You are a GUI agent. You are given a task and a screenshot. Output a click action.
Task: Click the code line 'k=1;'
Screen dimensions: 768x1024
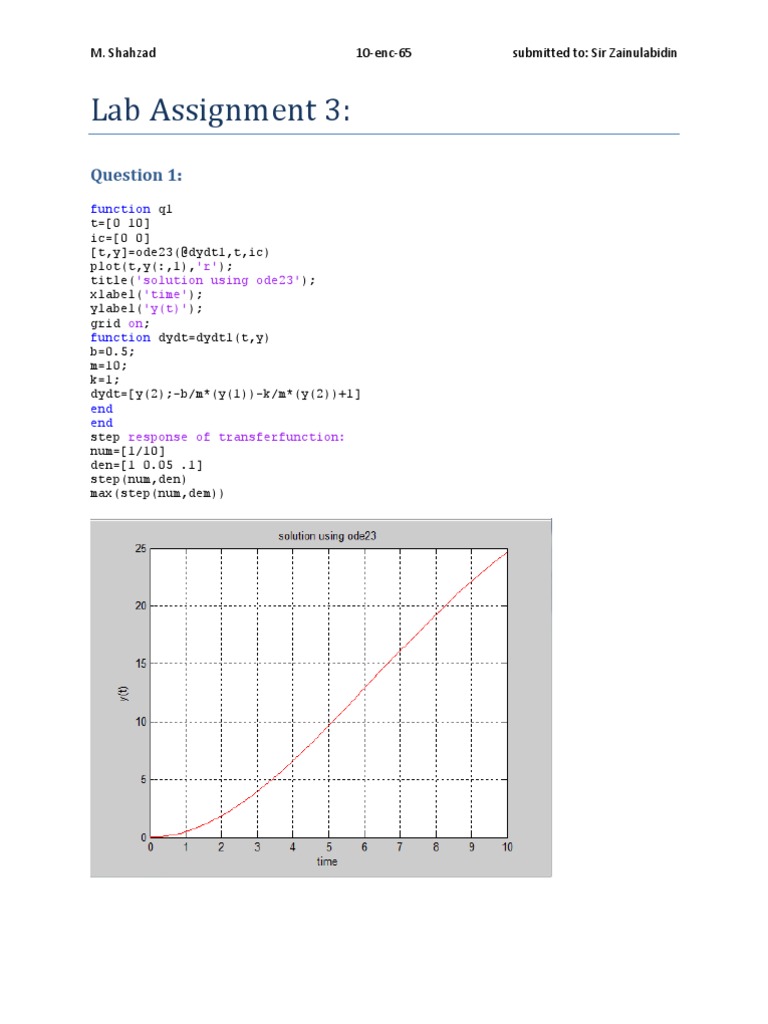104,379
